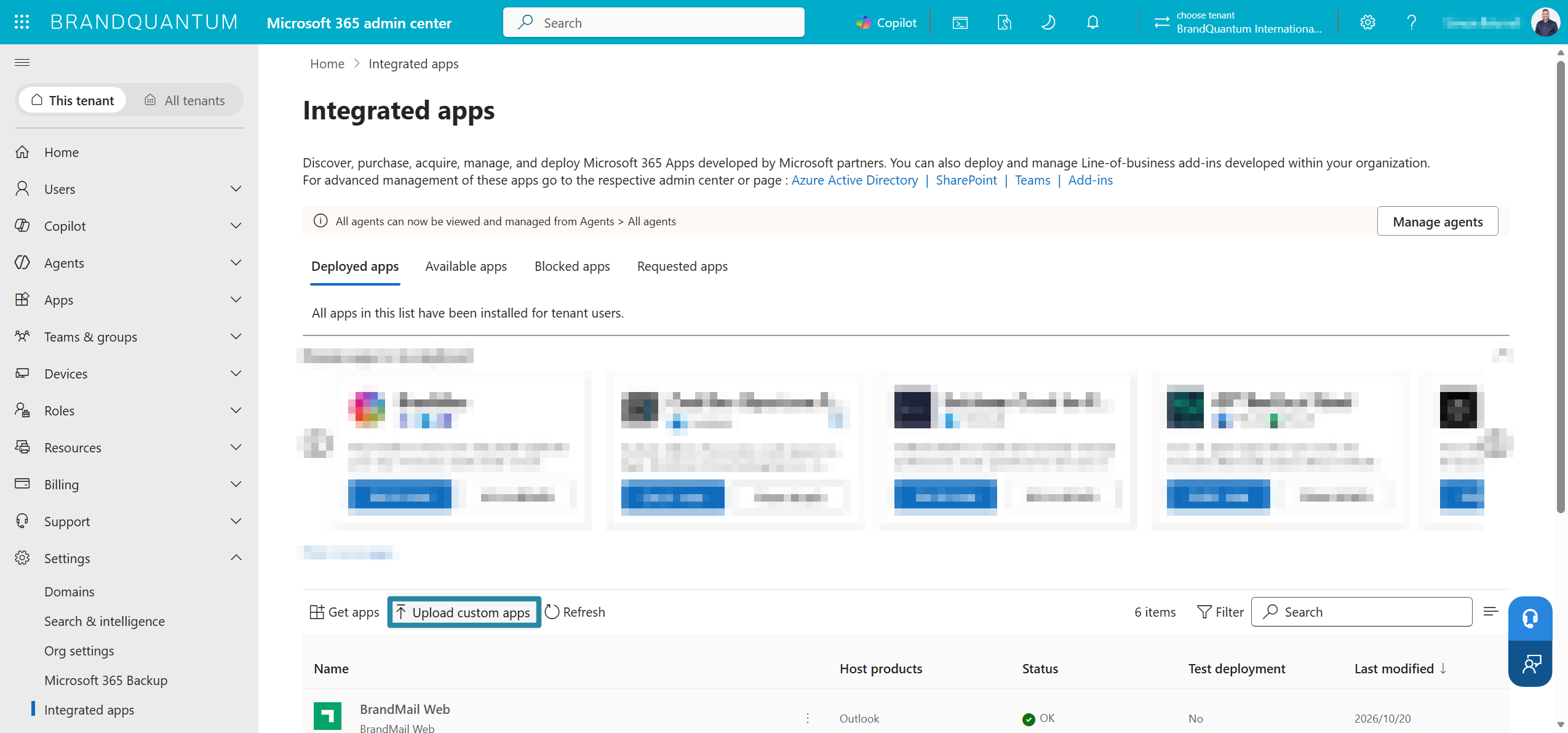Click the Manage agents button
Screen dimensions: 1568x733
[x=1438, y=221]
